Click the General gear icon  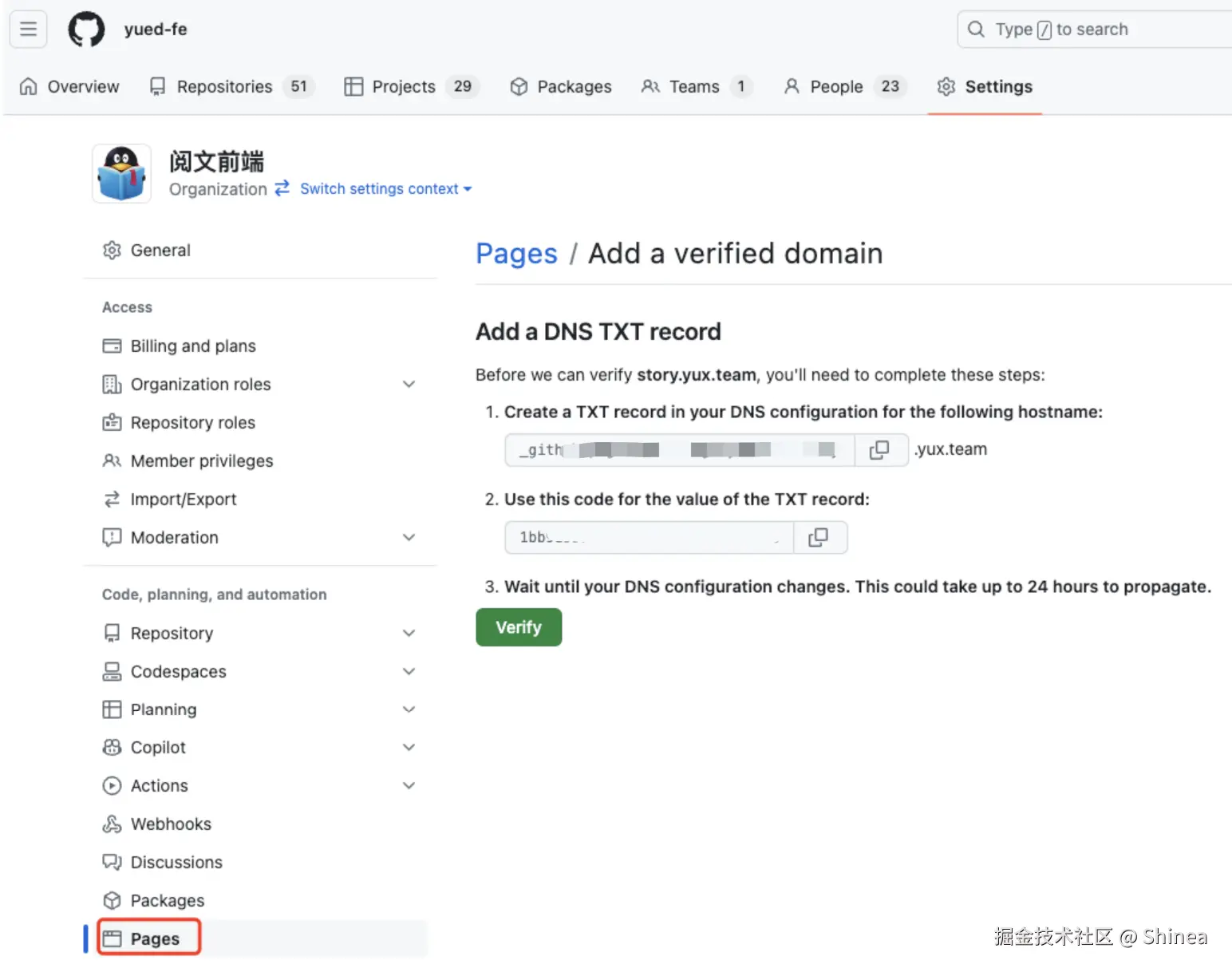point(112,251)
